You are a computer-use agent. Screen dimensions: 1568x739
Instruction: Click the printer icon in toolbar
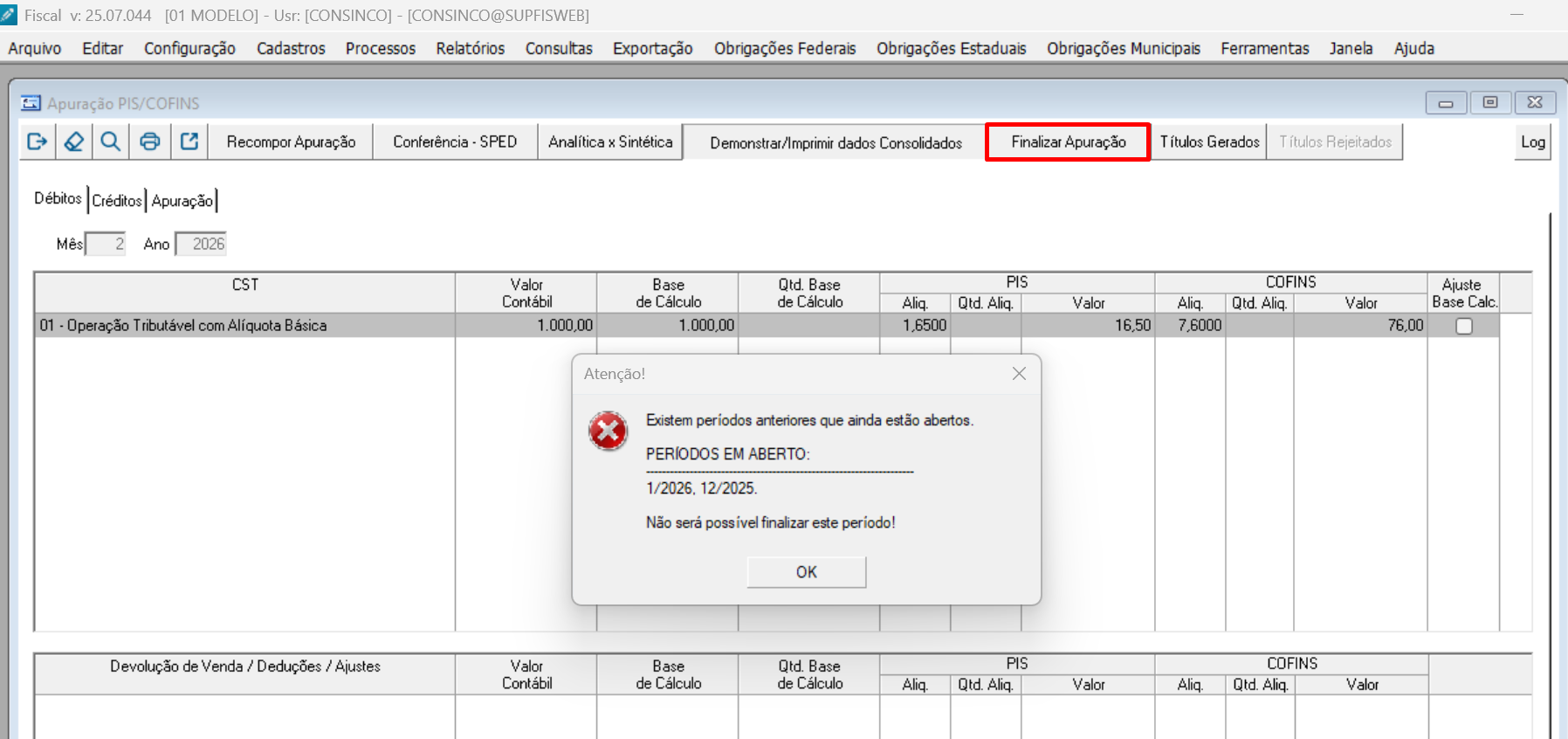pyautogui.click(x=150, y=142)
